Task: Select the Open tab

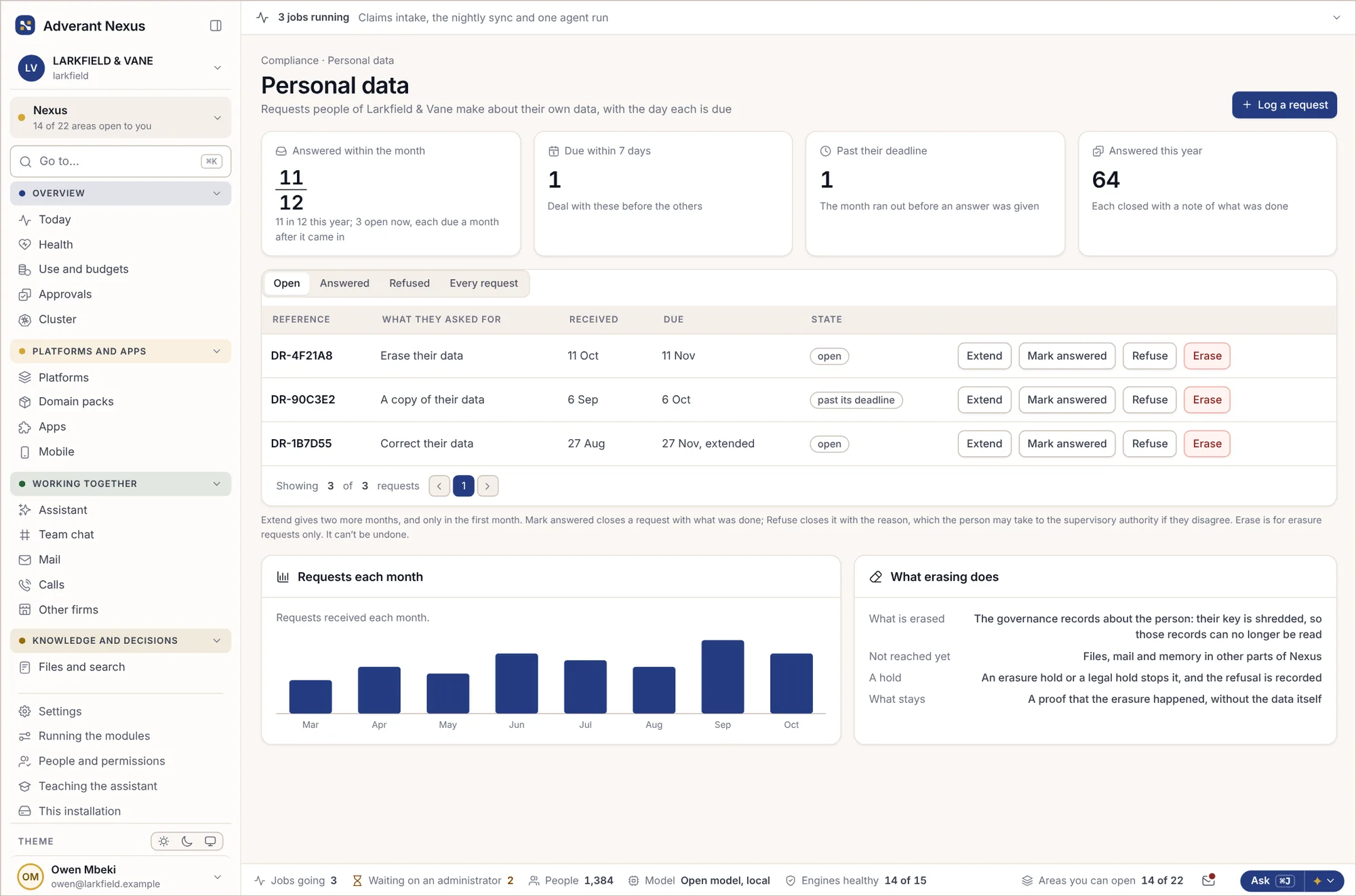Action: point(287,283)
